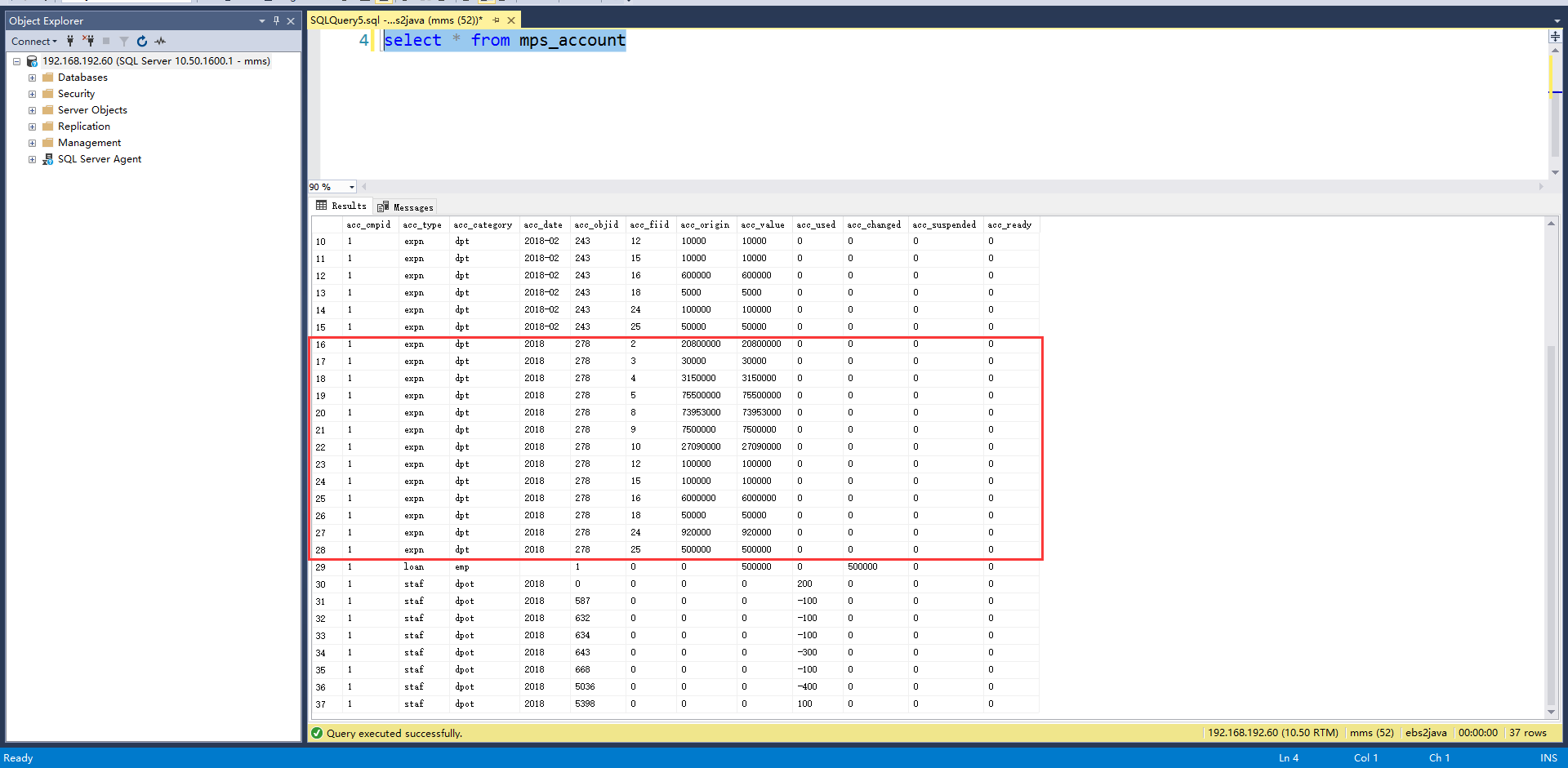Expand the Security node
Screen dimensions: 1568x768
click(33, 94)
